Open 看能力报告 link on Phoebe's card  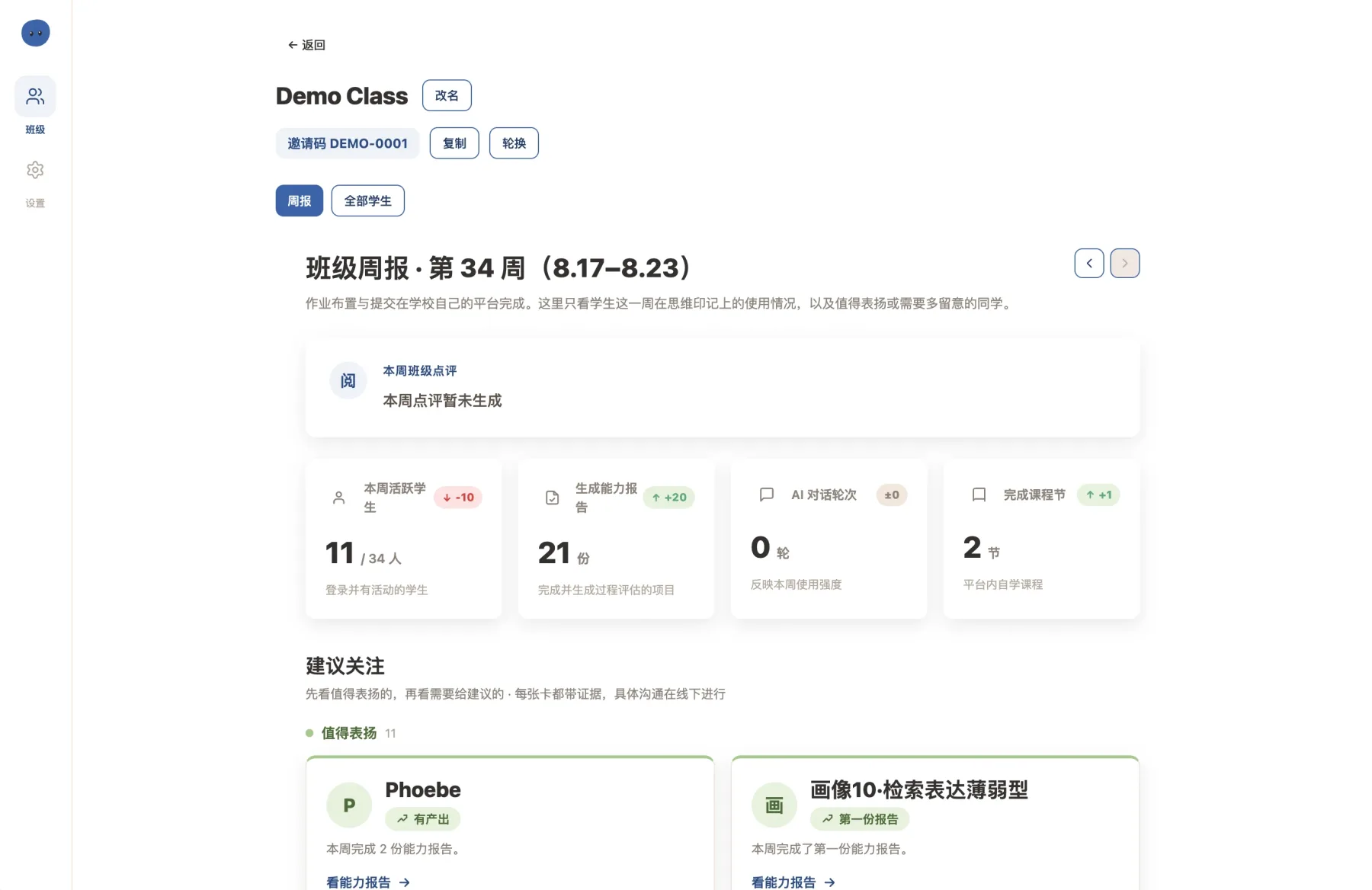click(x=368, y=882)
